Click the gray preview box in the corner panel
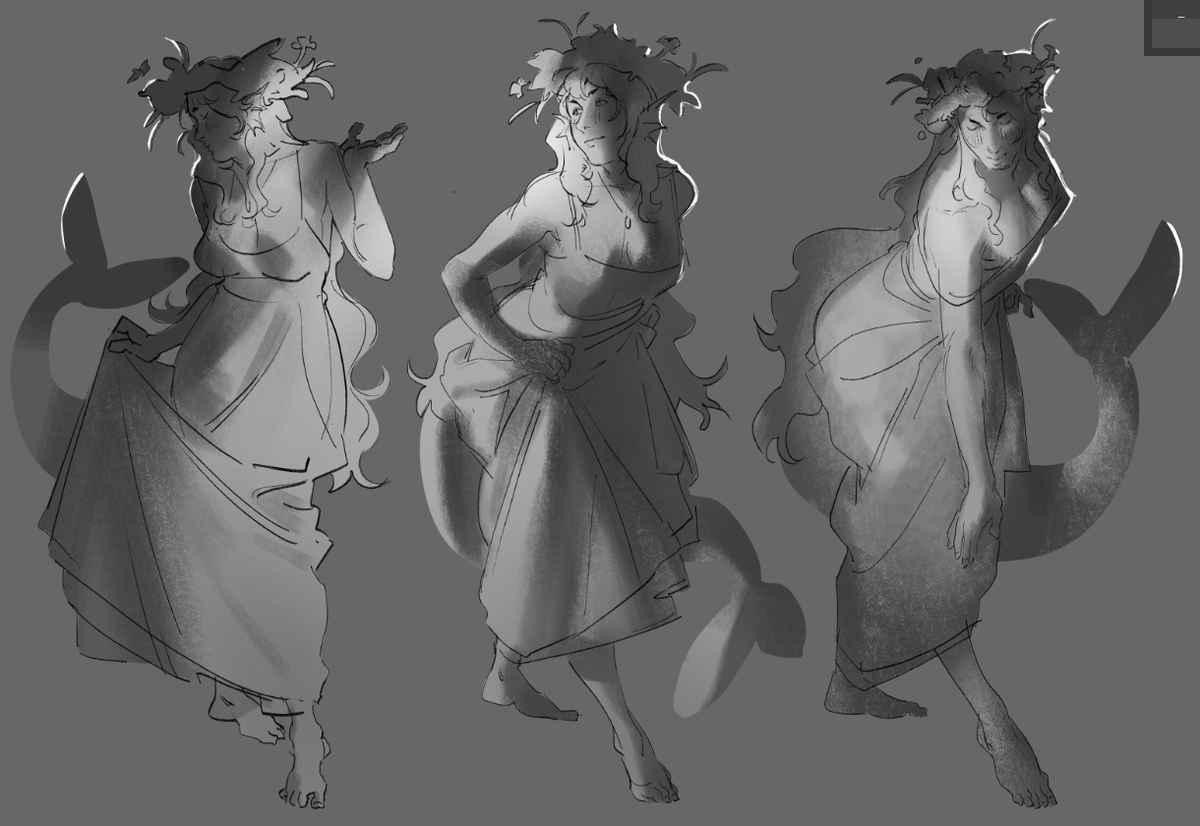This screenshot has height=826, width=1200. click(1176, 33)
